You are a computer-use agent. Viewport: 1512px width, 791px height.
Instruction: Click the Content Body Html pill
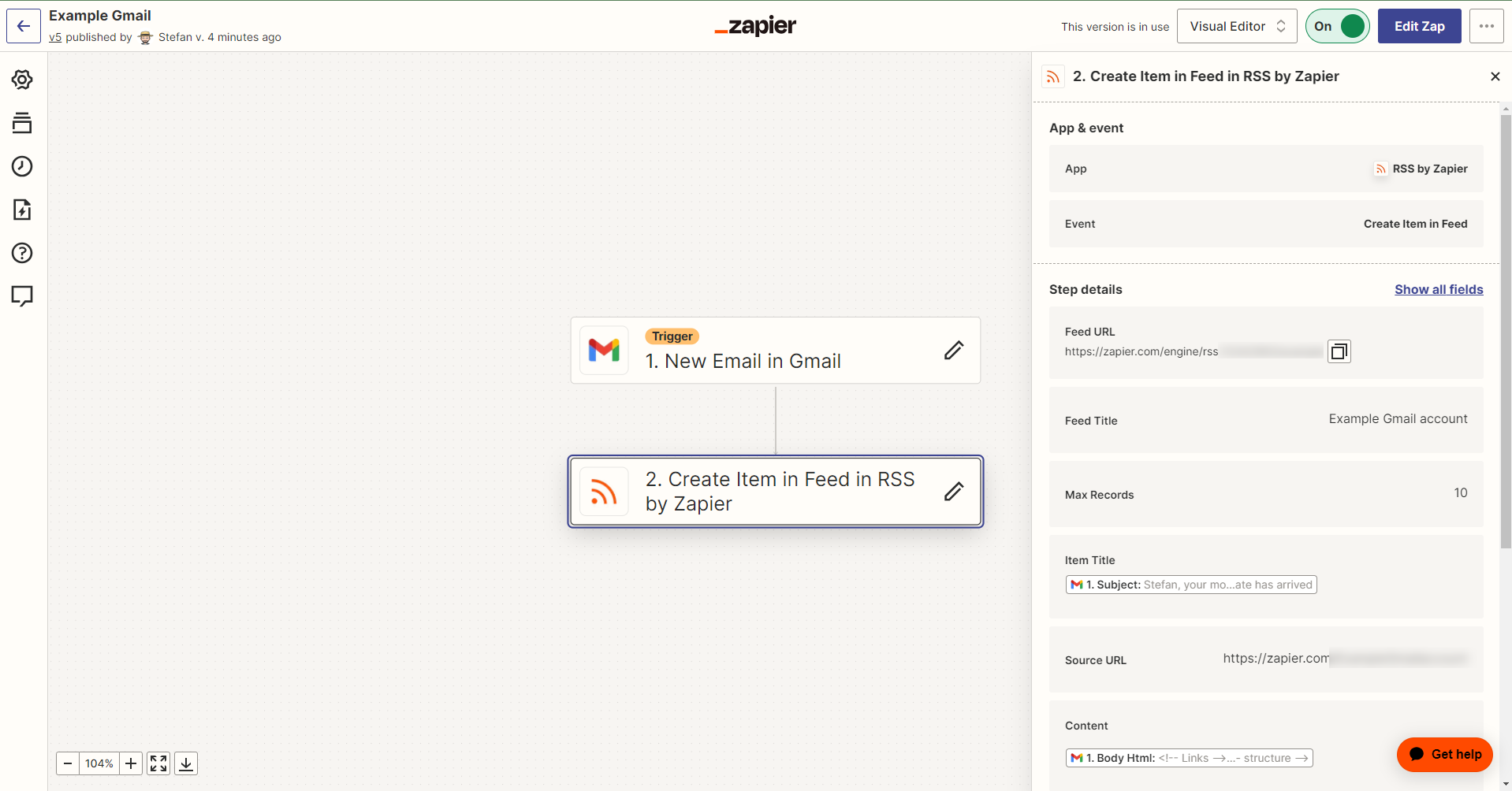(1189, 758)
